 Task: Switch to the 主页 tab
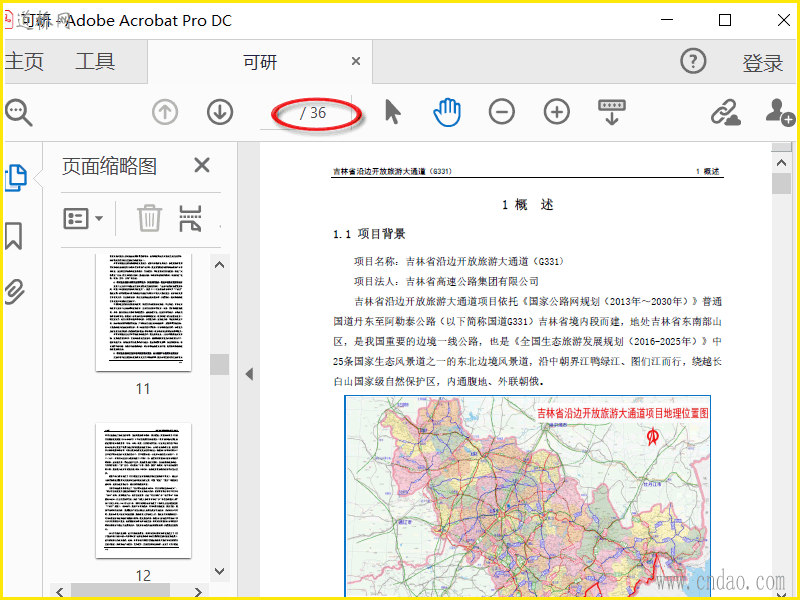click(24, 62)
